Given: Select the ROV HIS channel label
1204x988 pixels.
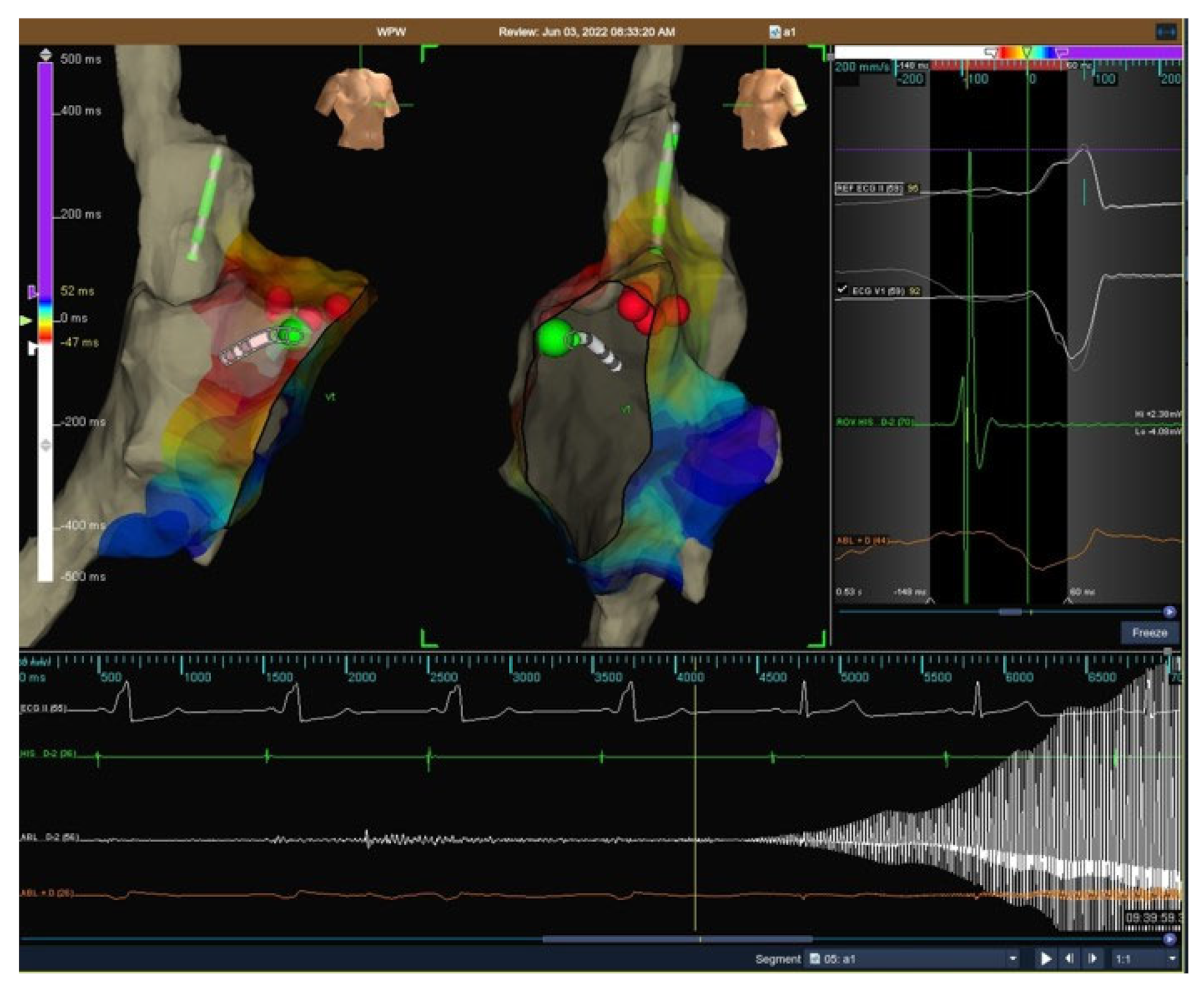Looking at the screenshot, I should tap(874, 421).
